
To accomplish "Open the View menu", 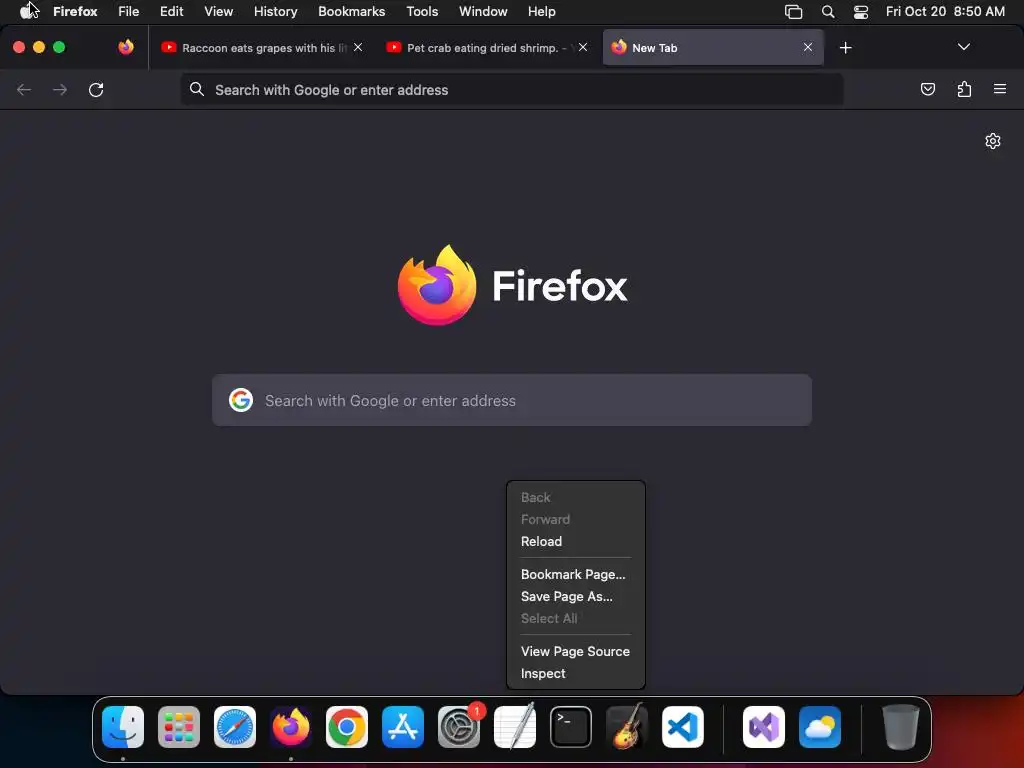I will click(x=218, y=11).
